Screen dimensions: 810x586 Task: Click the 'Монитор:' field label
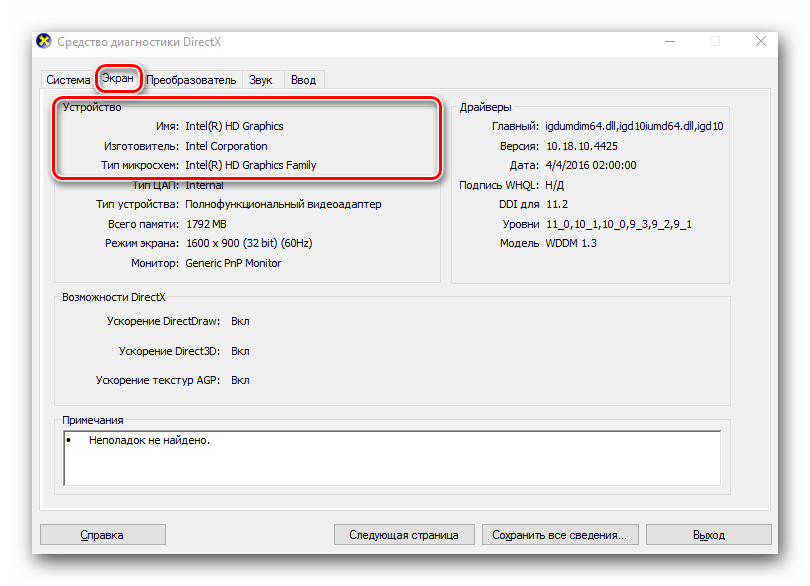tap(155, 263)
